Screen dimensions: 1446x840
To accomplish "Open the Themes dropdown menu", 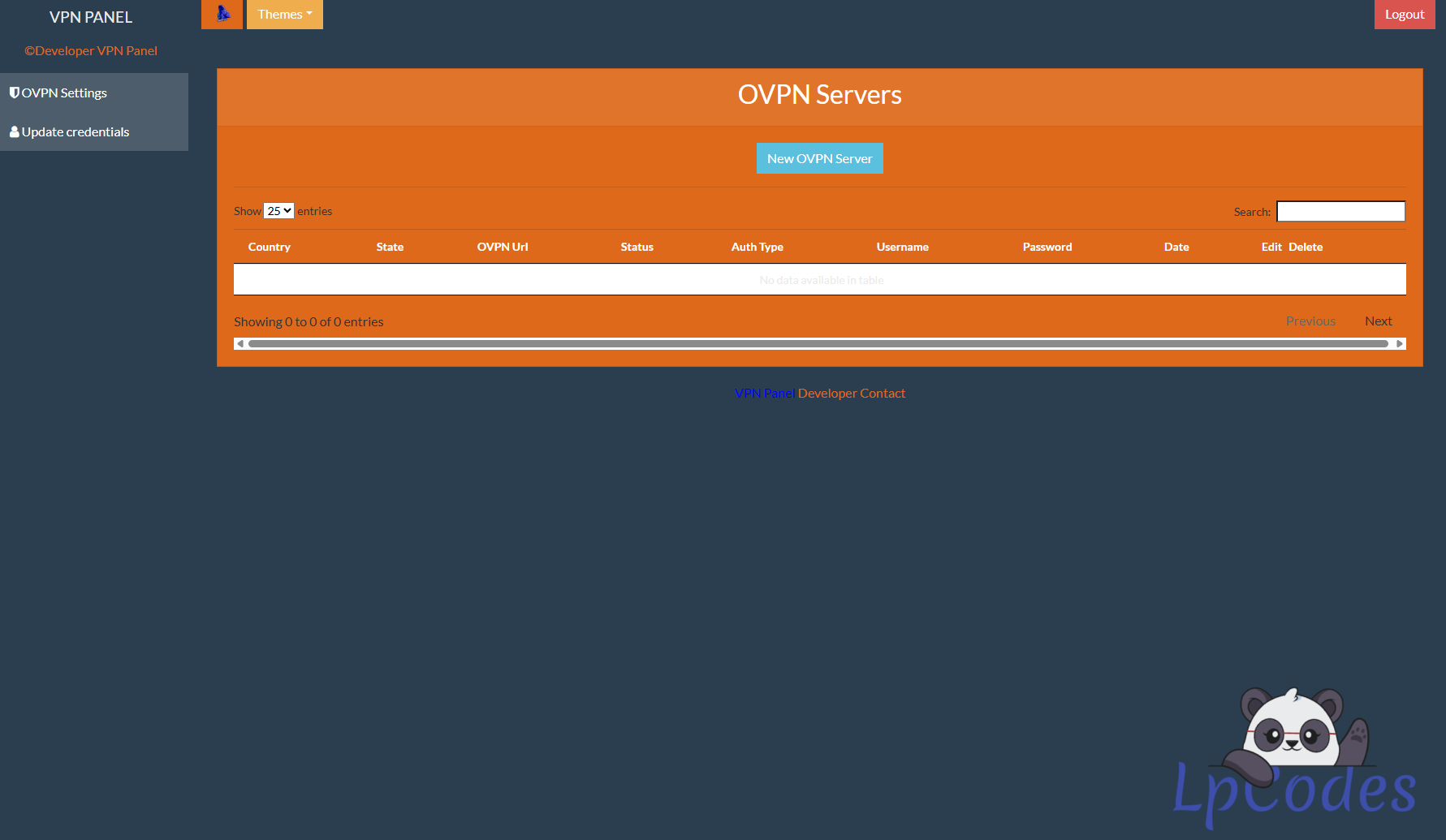I will tap(284, 15).
